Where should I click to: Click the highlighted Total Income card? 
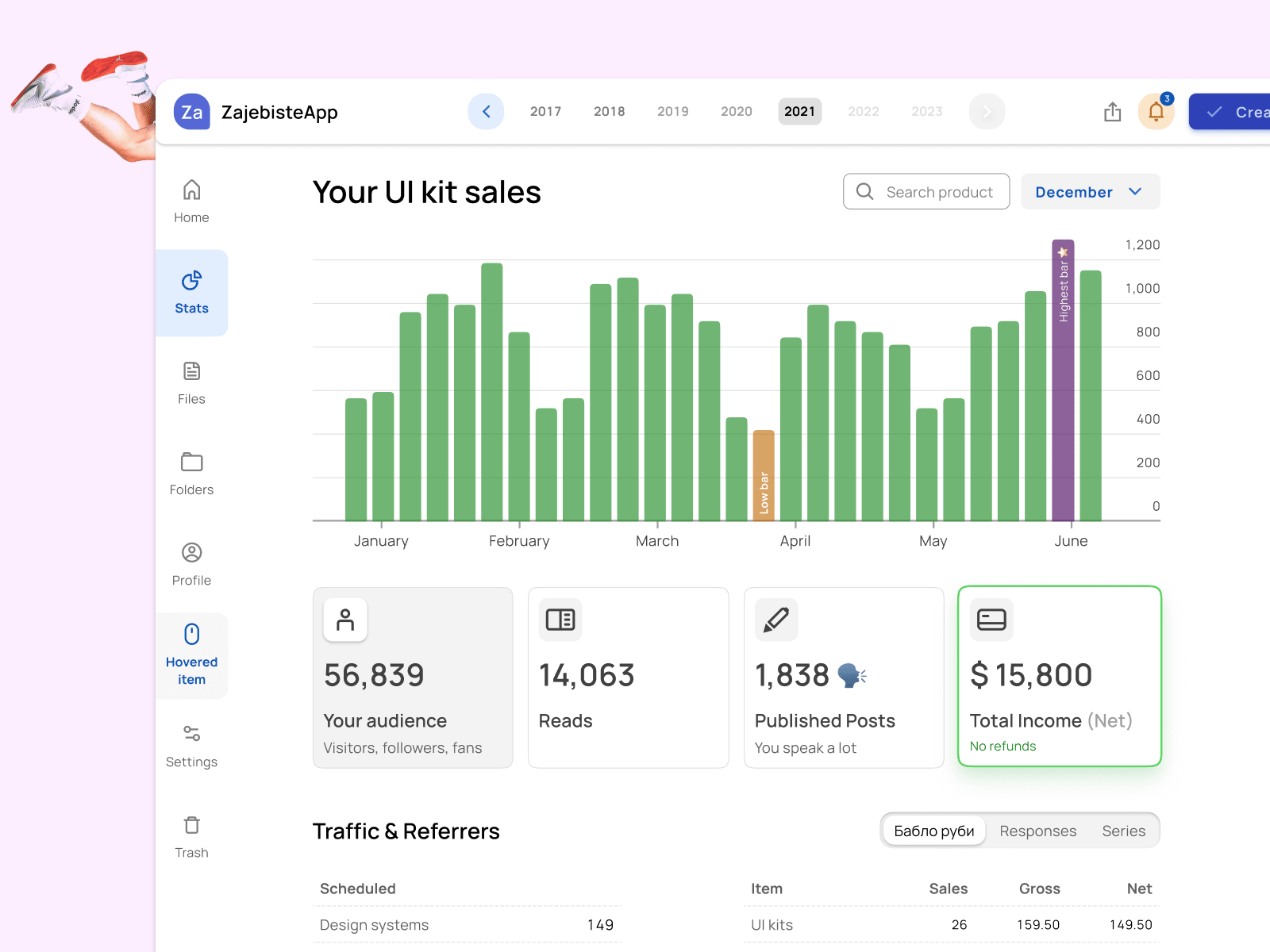(1059, 677)
